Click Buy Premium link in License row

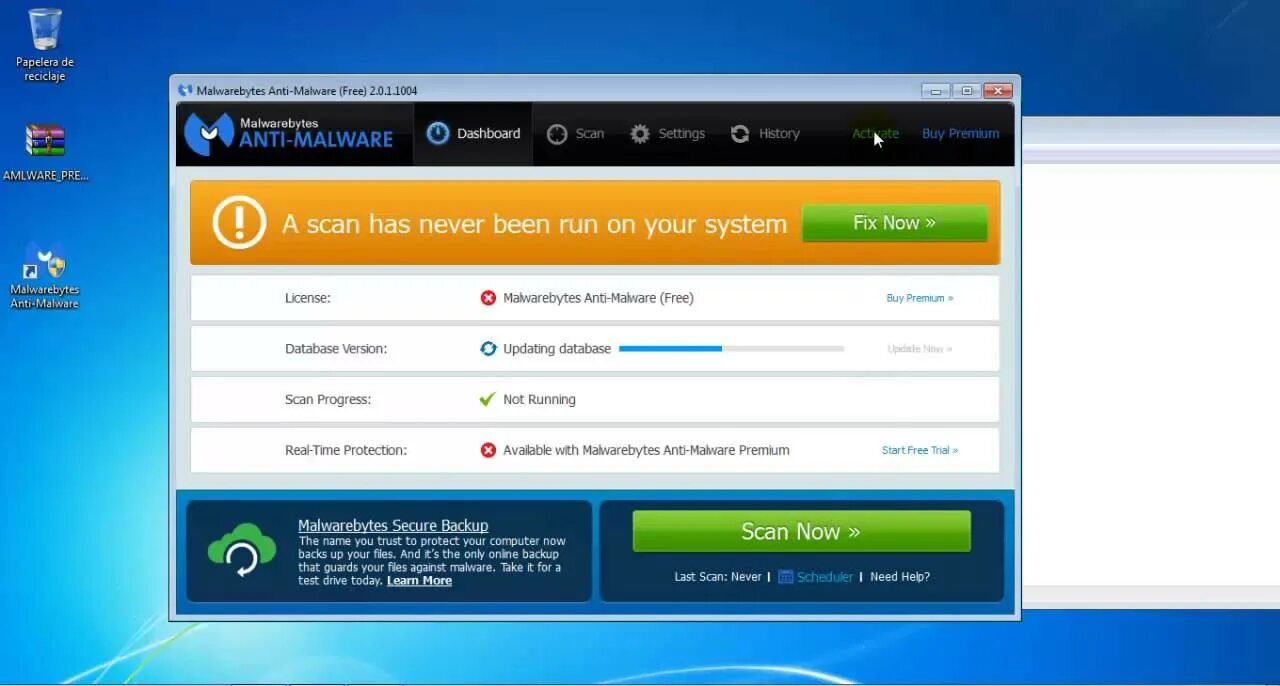click(920, 298)
